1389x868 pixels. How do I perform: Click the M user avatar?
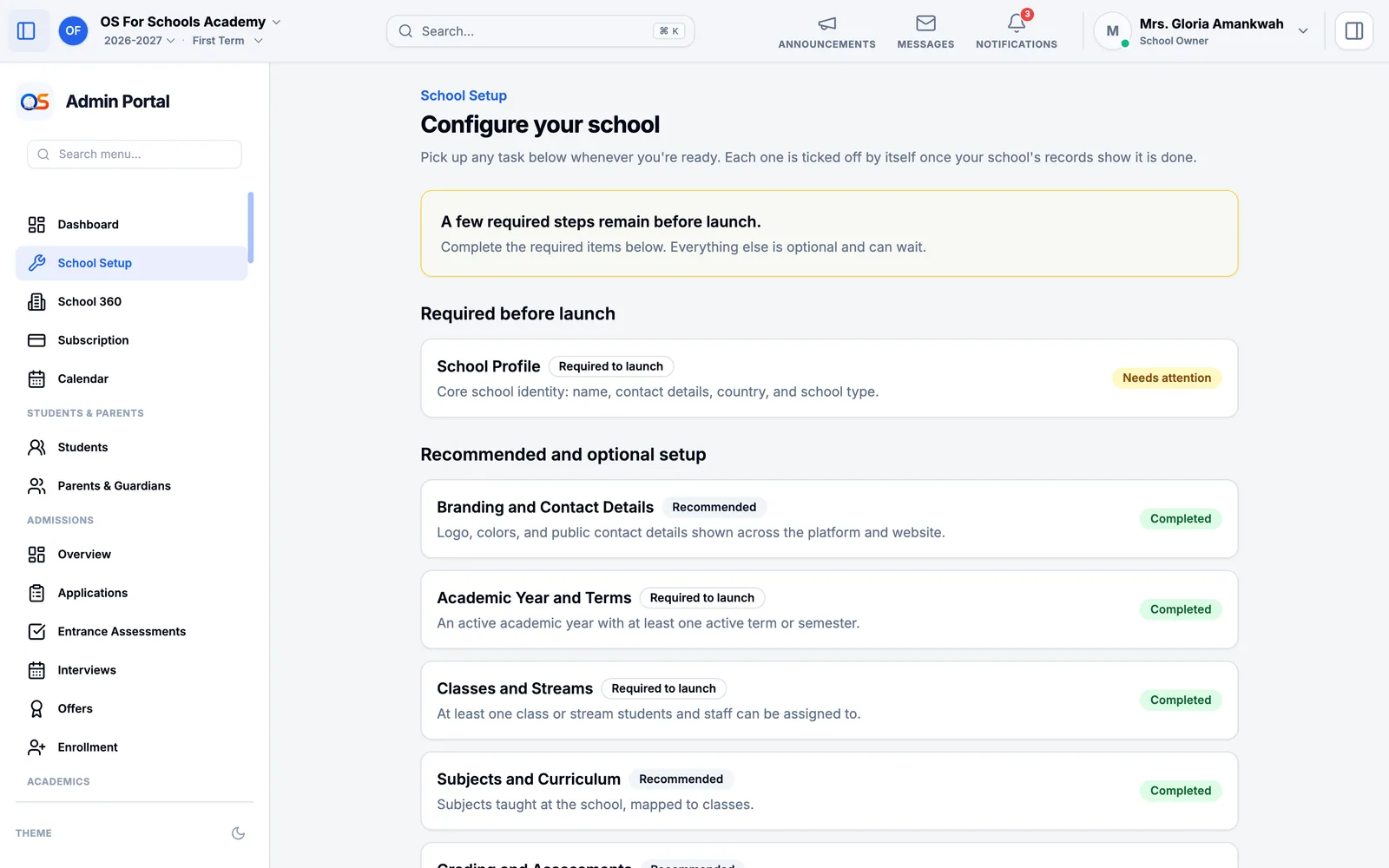click(x=1112, y=31)
